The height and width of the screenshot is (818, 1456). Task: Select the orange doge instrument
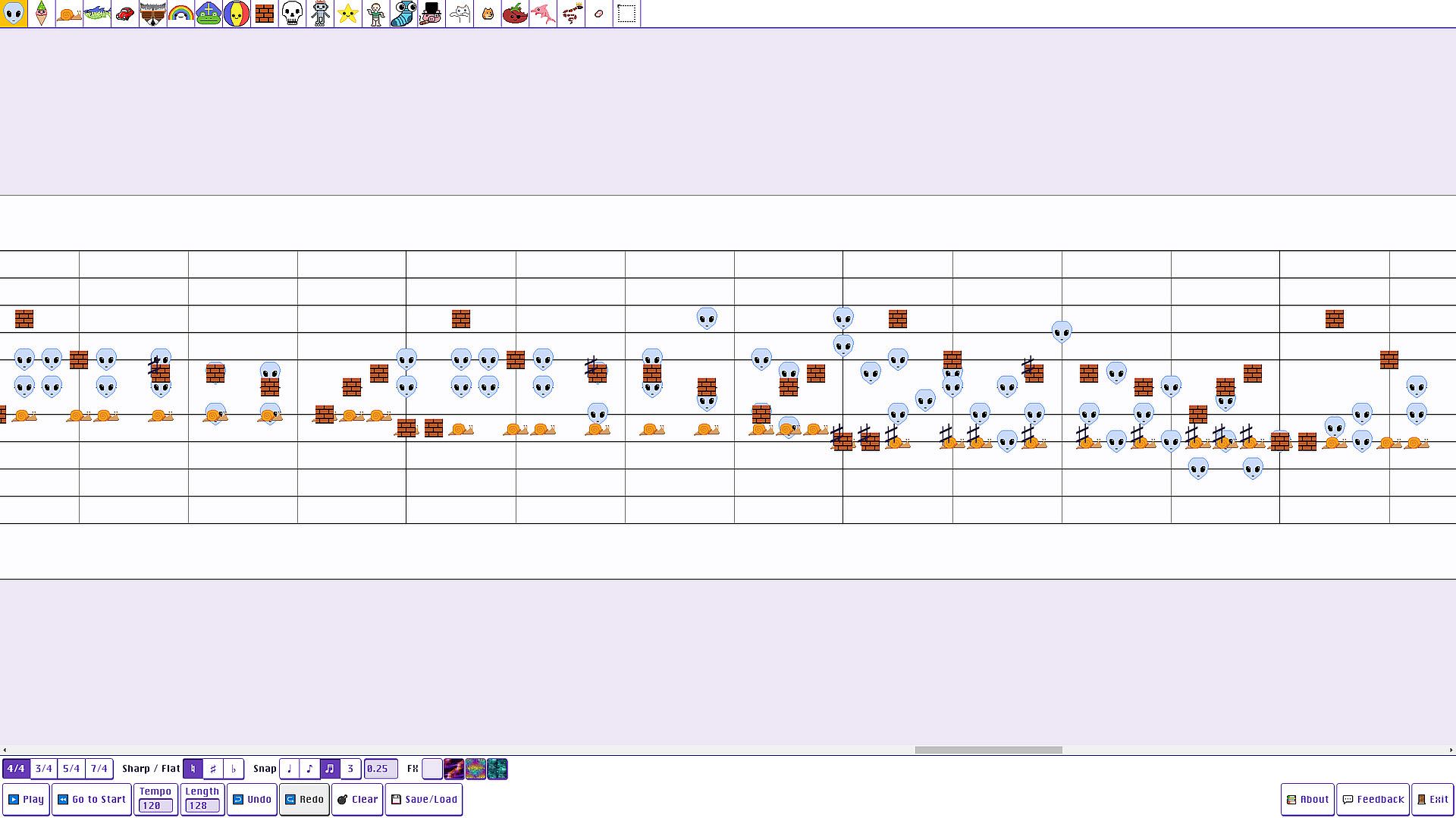[x=487, y=14]
